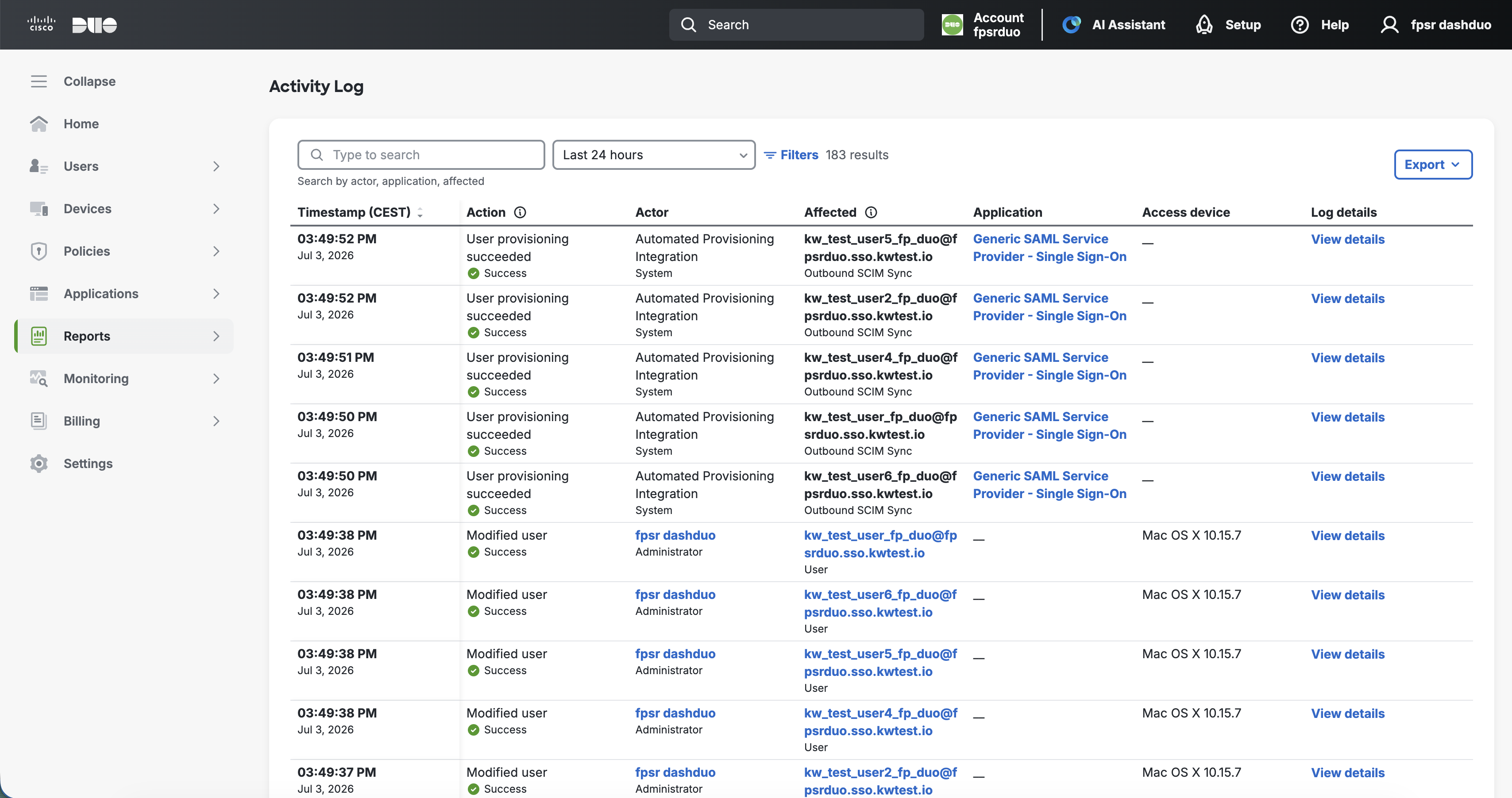Click the Home house icon
Screen dimensions: 1512x798
(x=39, y=124)
